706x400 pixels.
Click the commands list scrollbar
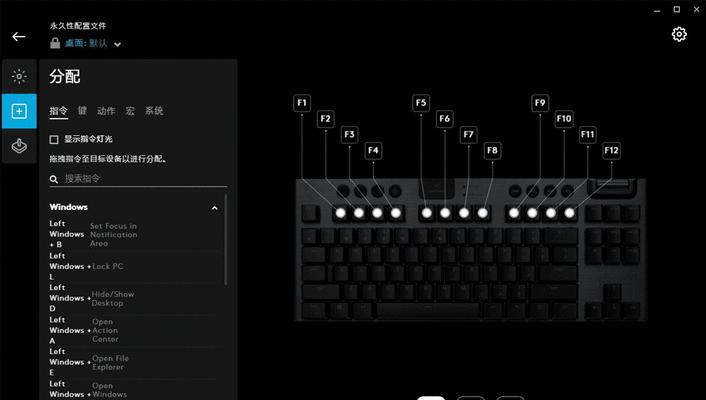tap(225, 240)
